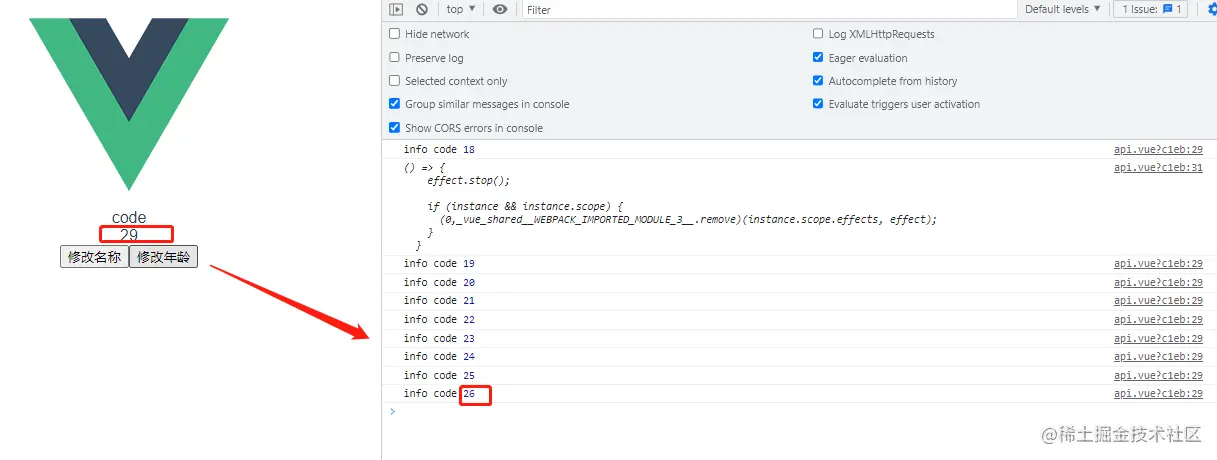Click the 'code' label on the page
Screen dimensions: 1217x460
pyautogui.click(x=129, y=218)
